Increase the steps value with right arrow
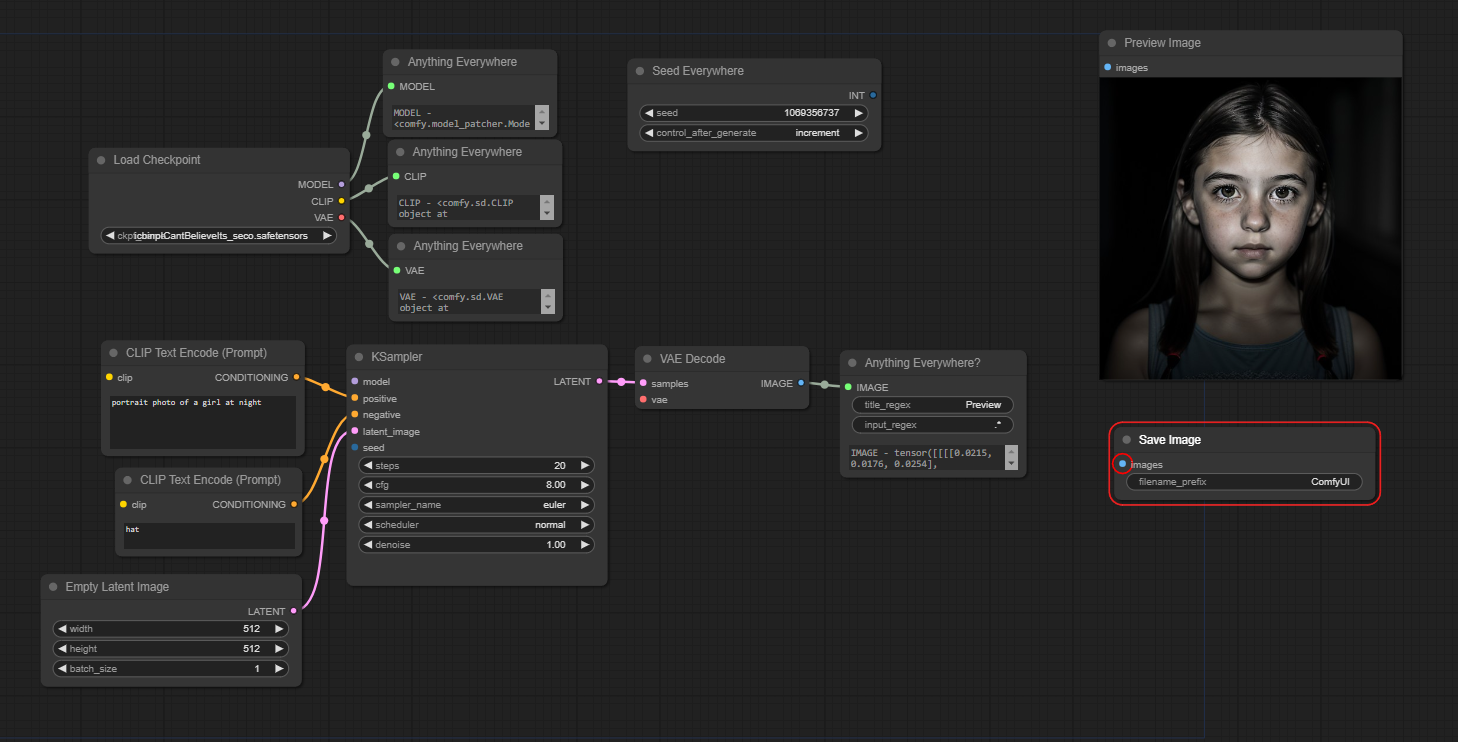The width and height of the screenshot is (1458, 742). (x=585, y=465)
